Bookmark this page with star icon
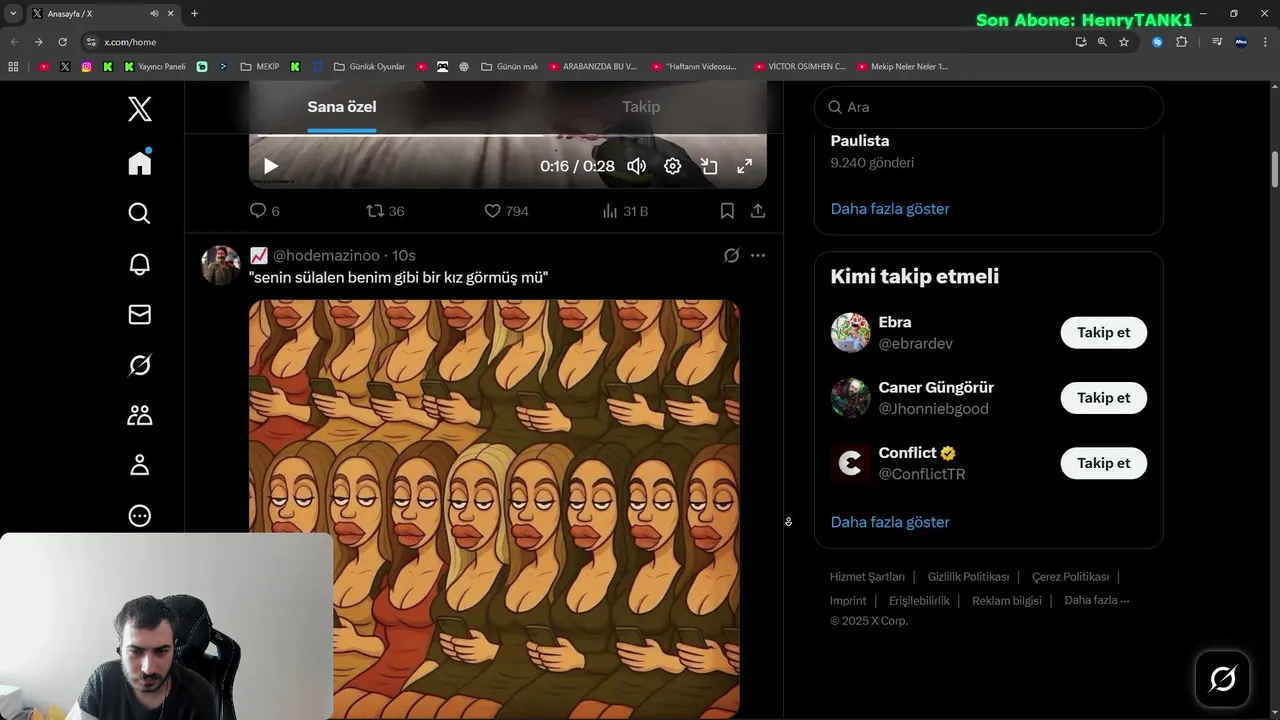 pos(1124,42)
